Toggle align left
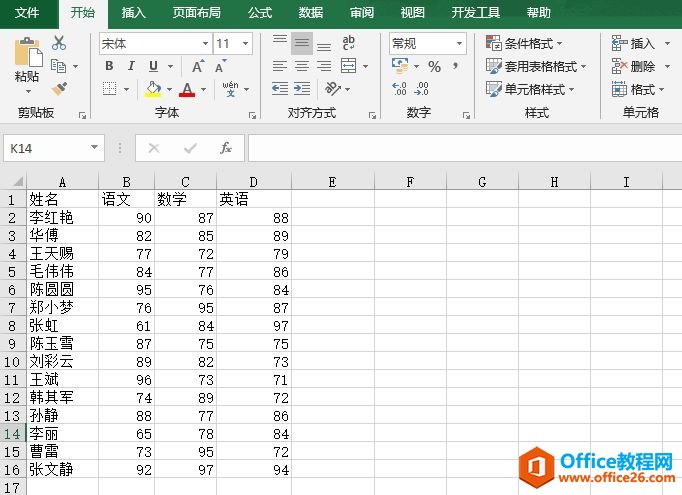Viewport: 682px width, 495px height. point(280,66)
